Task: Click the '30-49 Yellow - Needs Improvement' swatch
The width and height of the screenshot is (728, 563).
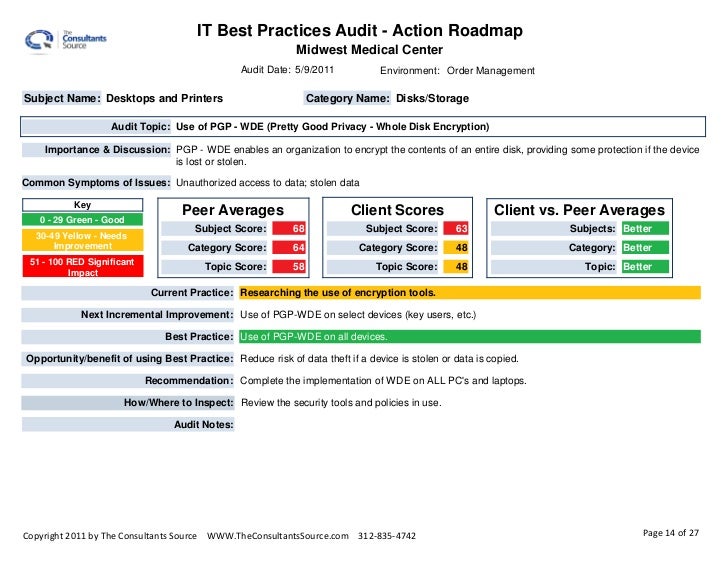Action: [x=83, y=240]
